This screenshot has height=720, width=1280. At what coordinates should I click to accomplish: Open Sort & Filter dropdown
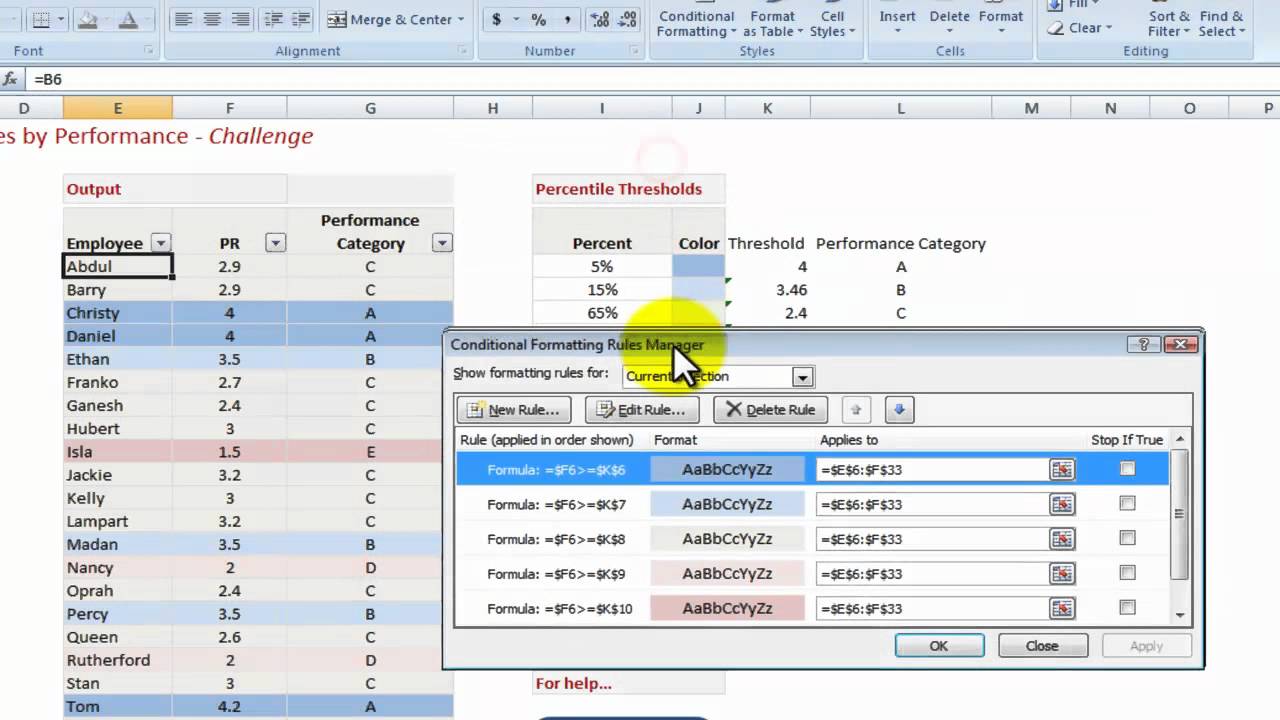click(x=1169, y=24)
